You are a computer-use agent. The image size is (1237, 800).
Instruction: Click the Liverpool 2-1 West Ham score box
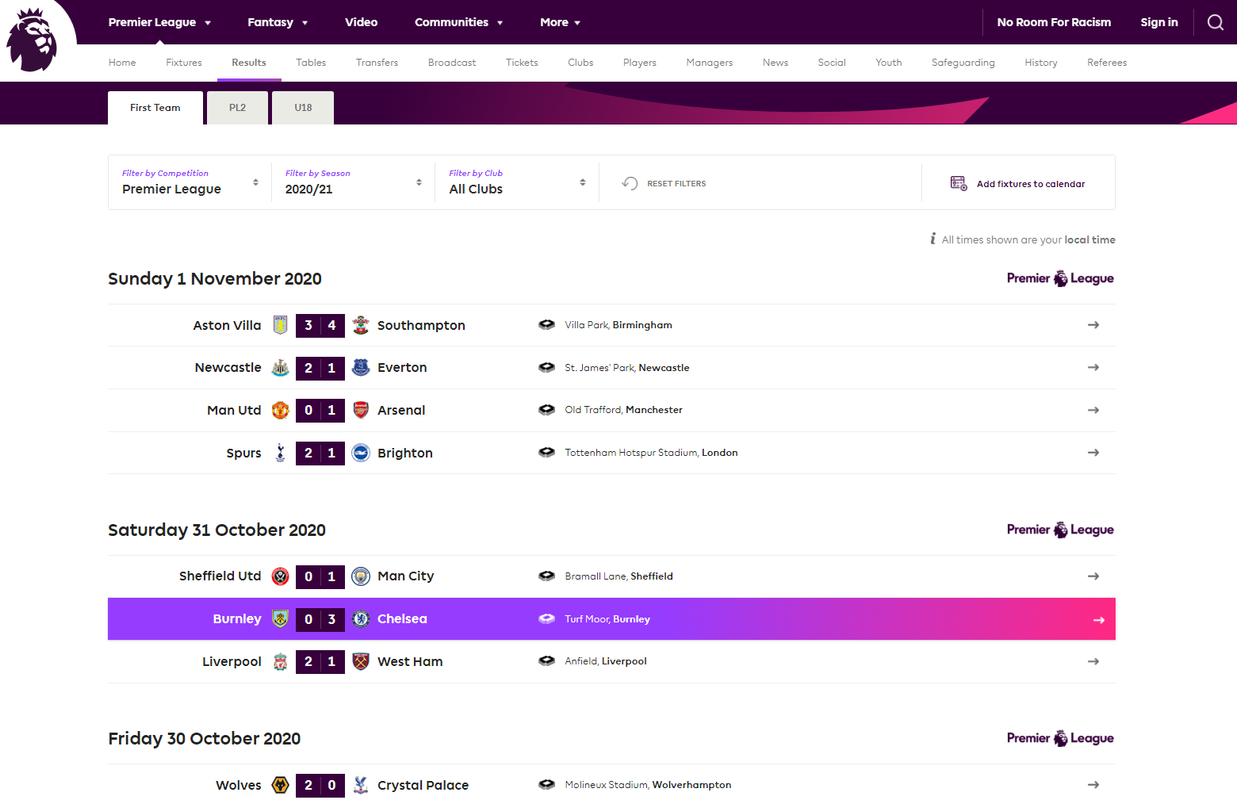[x=320, y=662]
